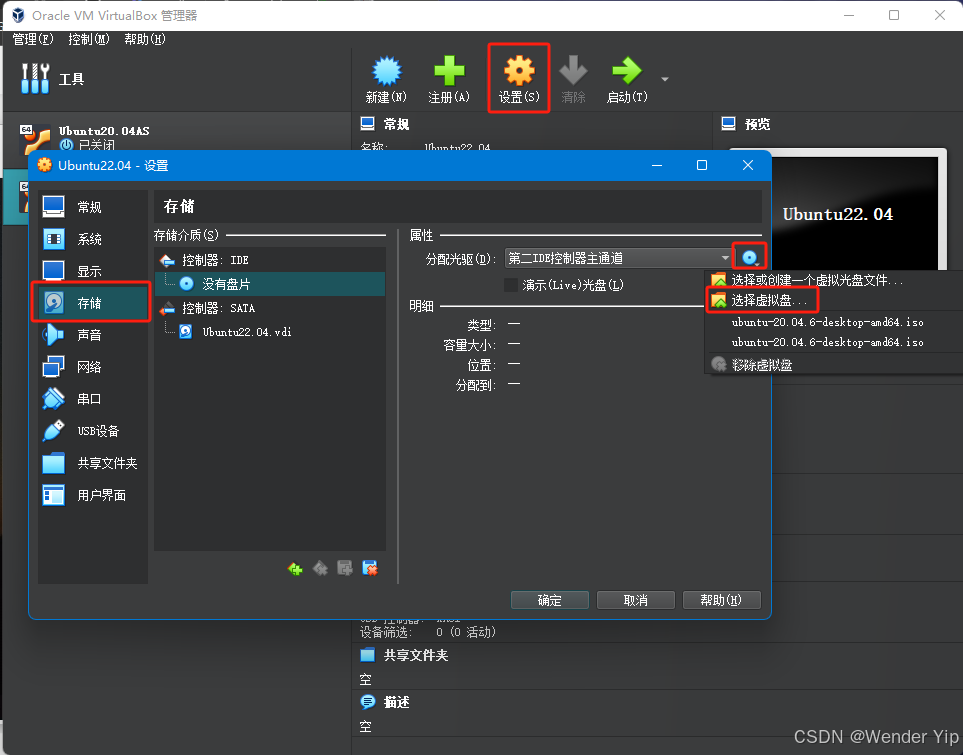Open the 帮助(H) menu in menu bar
The image size is (963, 755).
tap(144, 39)
